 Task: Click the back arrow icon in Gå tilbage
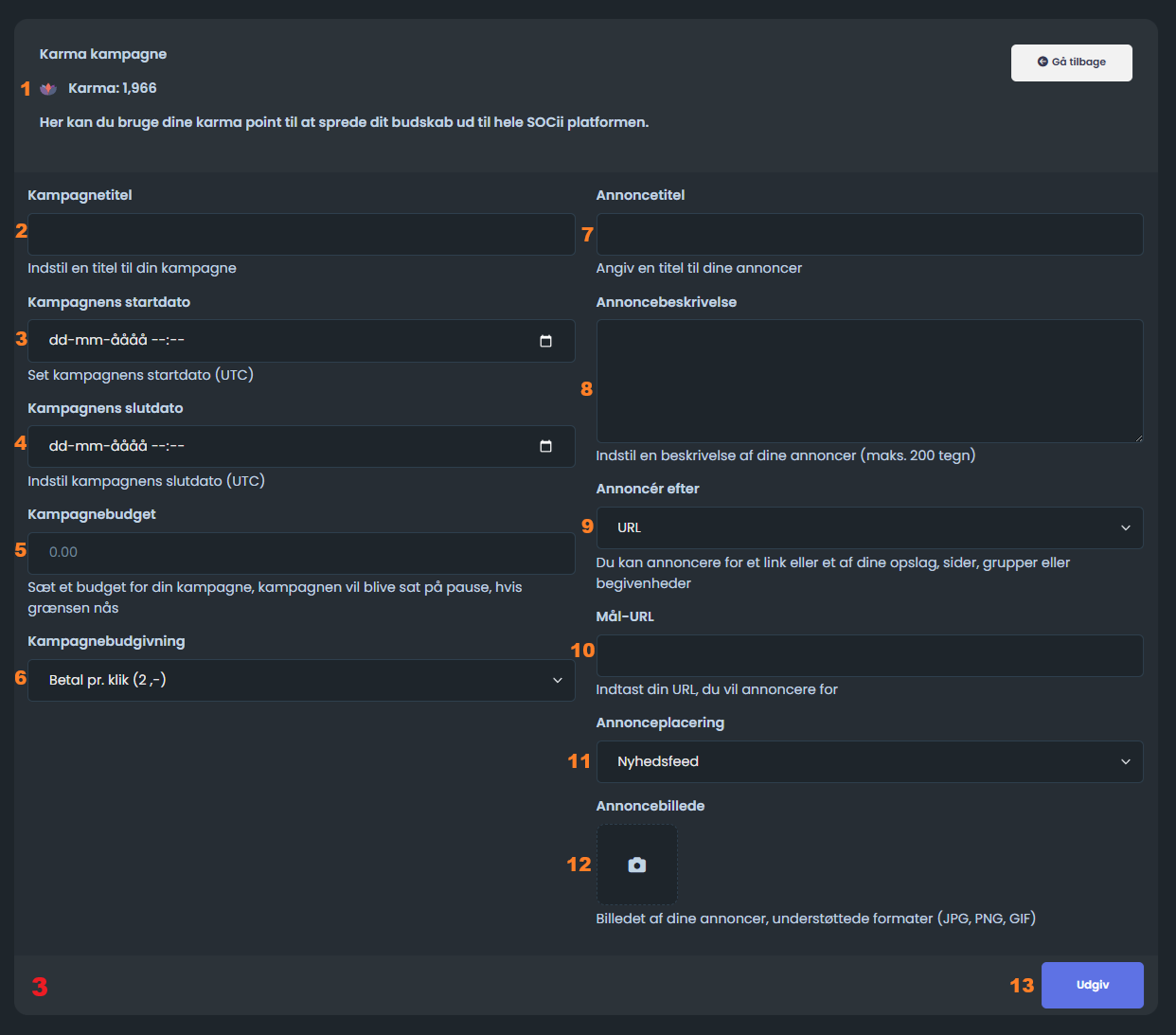(x=1042, y=62)
